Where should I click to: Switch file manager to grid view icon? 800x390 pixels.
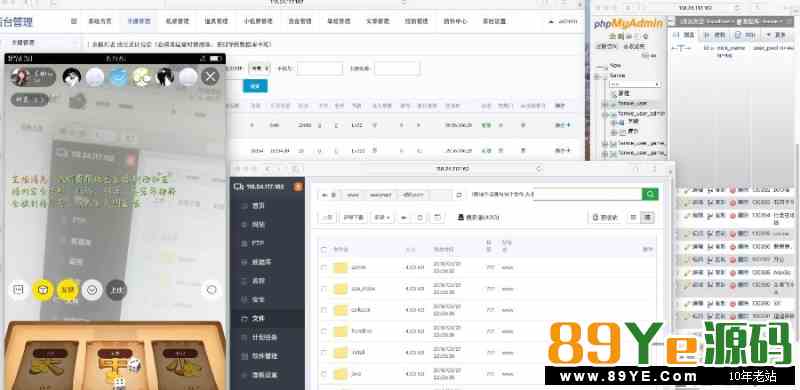tap(633, 217)
